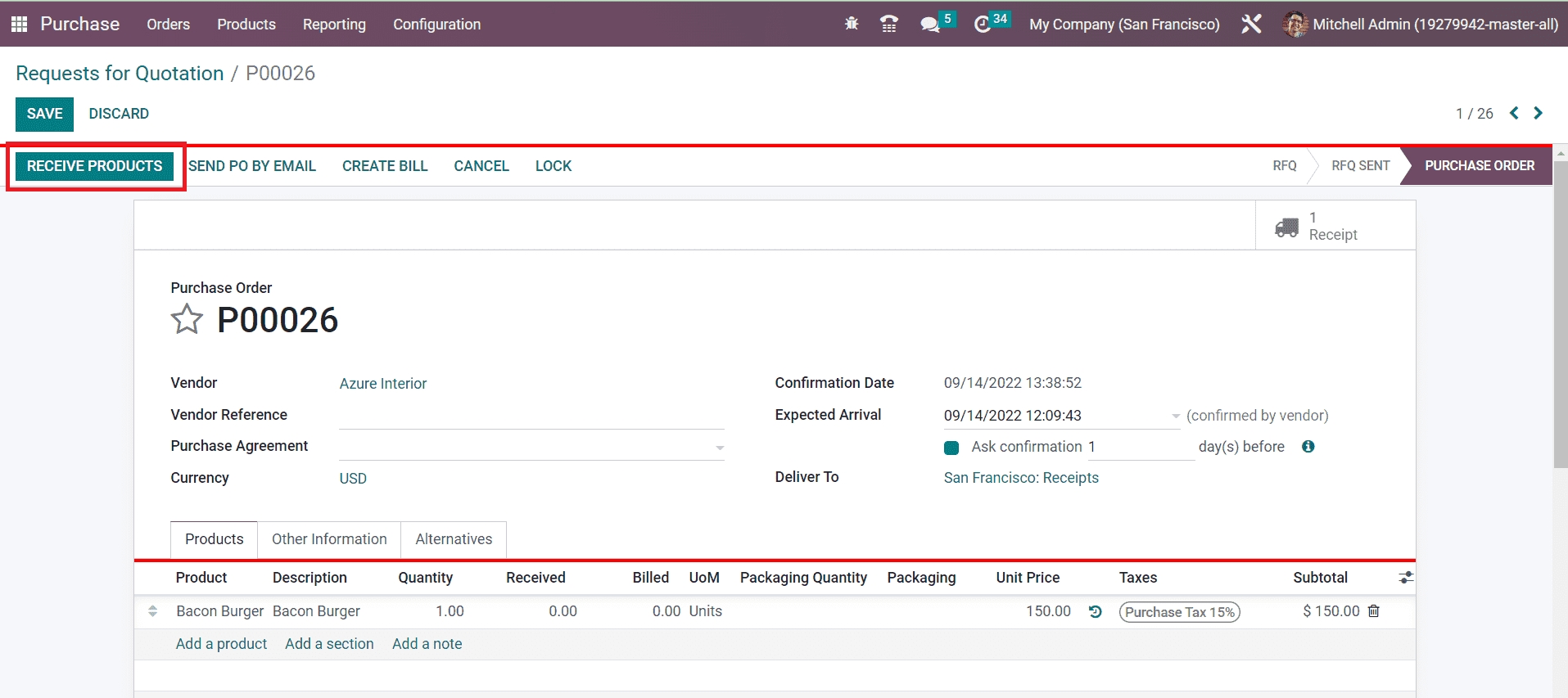Delete Bacon Burger line with trash icon

(x=1374, y=611)
